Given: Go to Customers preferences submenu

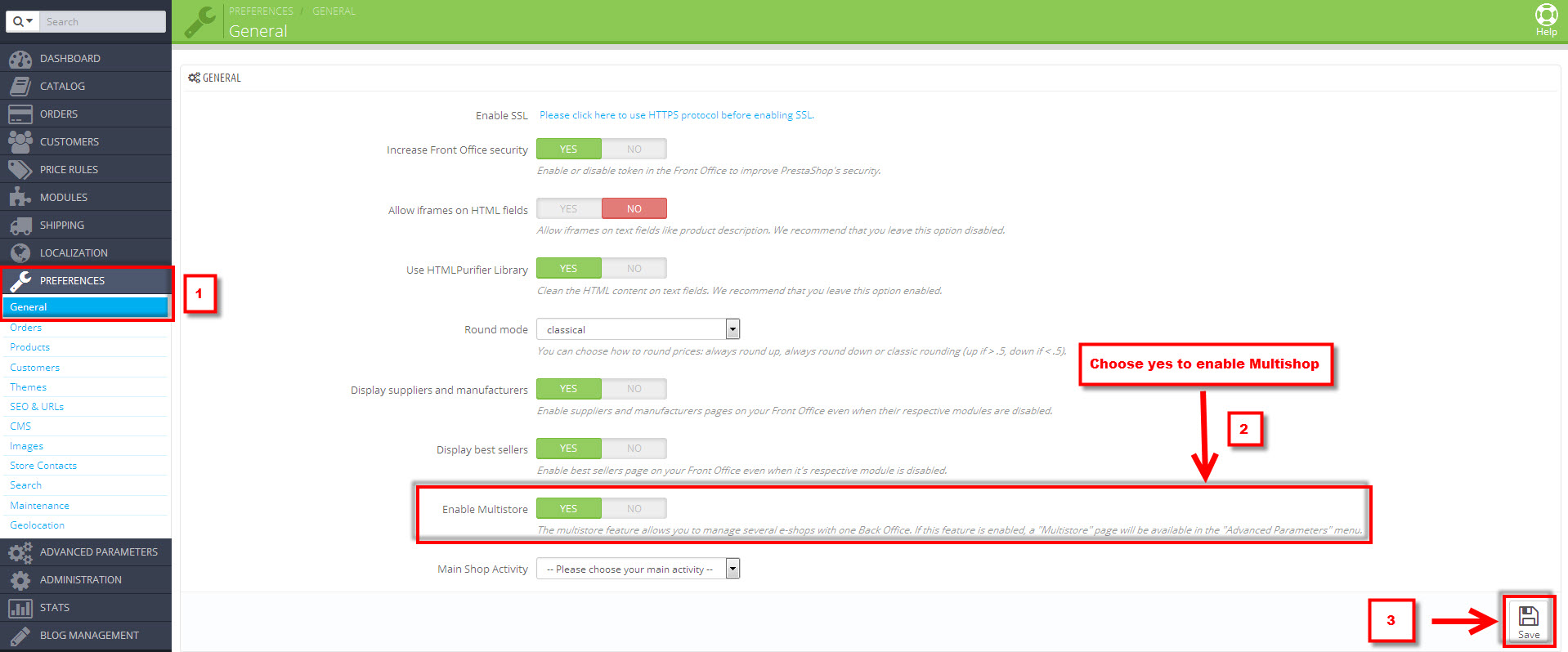Looking at the screenshot, I should tap(35, 368).
